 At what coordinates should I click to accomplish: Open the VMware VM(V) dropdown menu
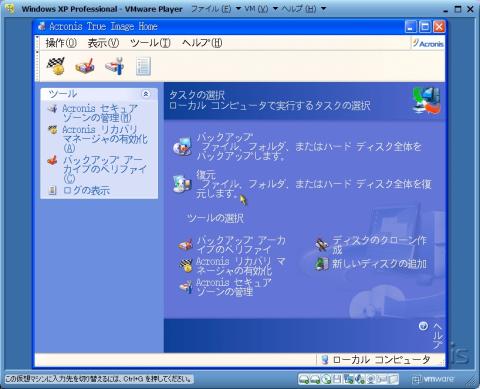pos(261,9)
